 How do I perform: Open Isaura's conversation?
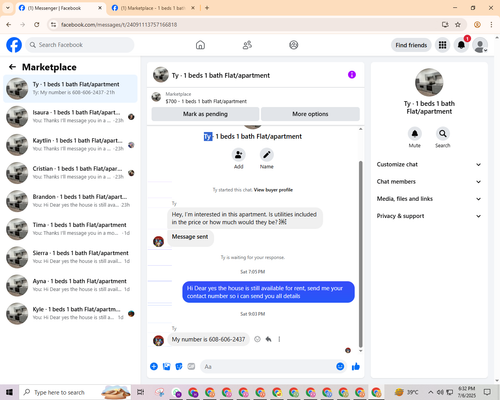[70, 117]
